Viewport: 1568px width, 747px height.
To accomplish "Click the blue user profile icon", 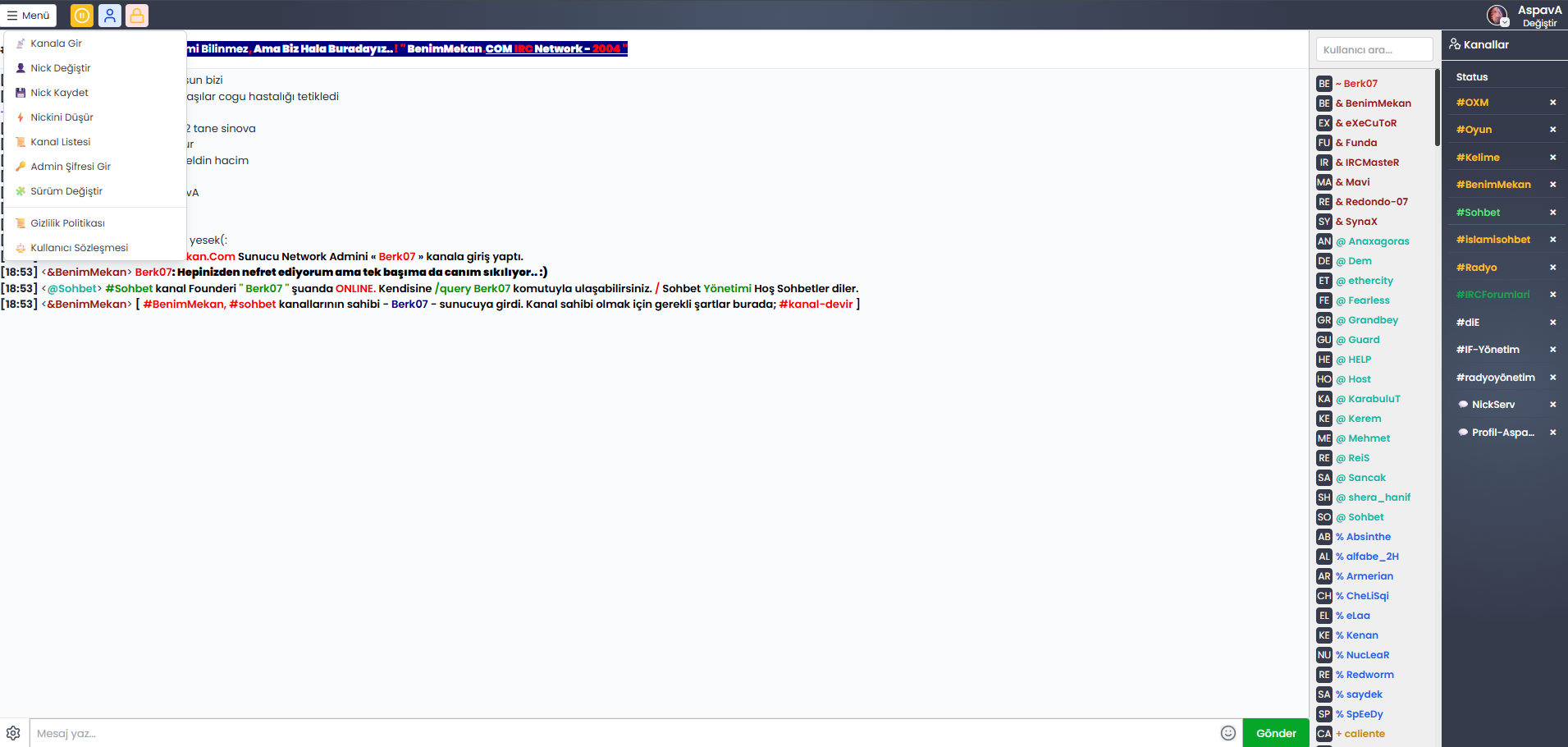I will [110, 16].
